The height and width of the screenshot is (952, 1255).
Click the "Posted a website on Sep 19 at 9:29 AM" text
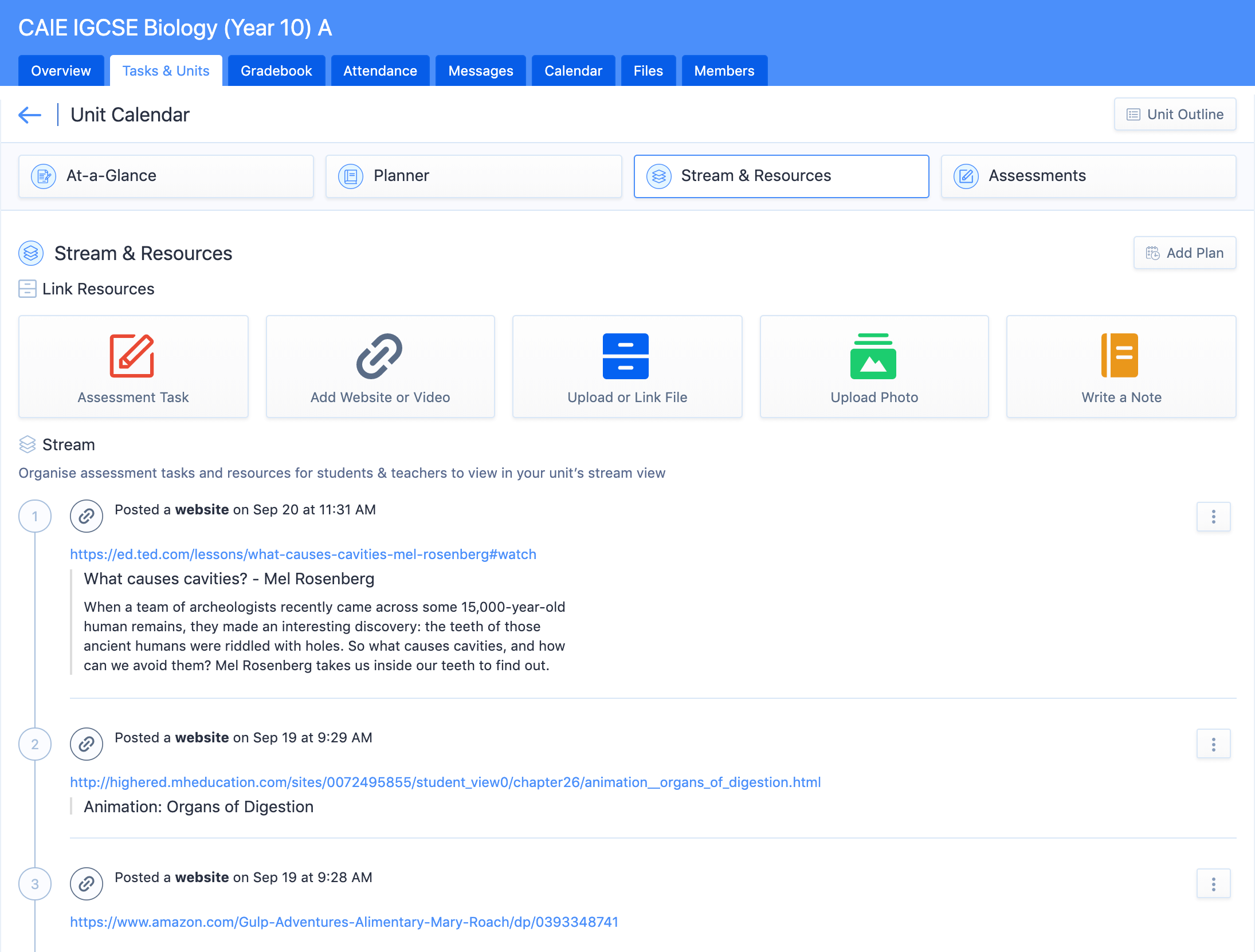(244, 738)
